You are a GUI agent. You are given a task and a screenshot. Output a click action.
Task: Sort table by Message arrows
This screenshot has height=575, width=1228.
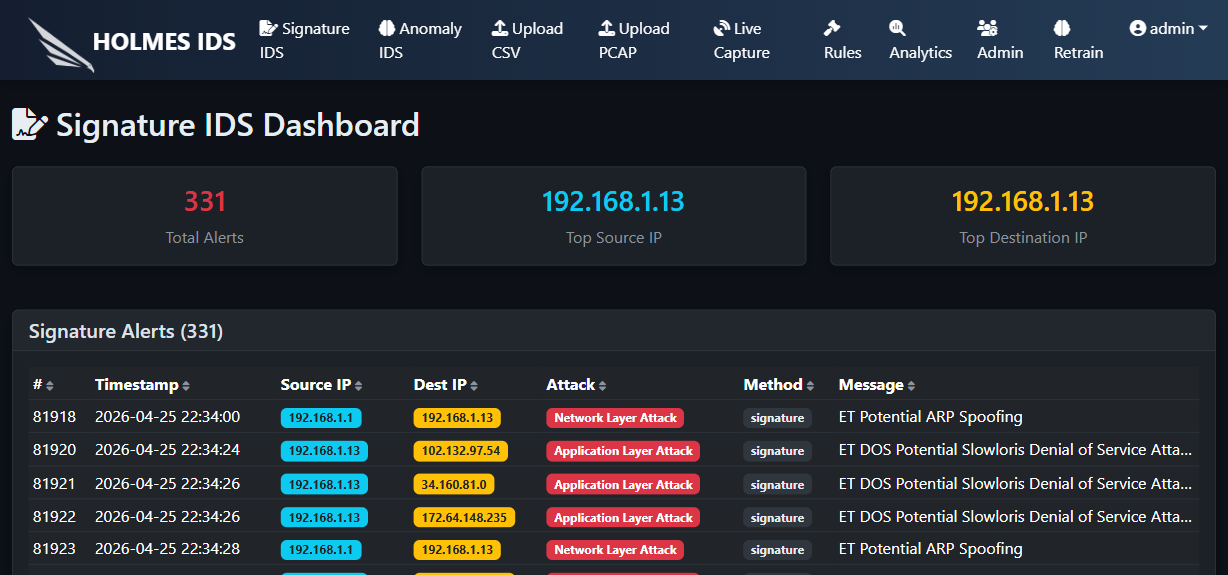(911, 386)
